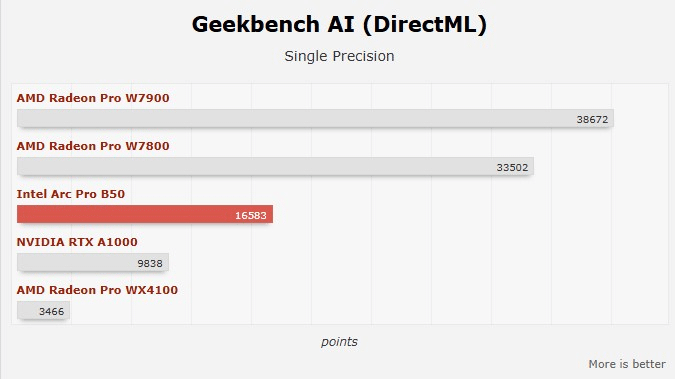This screenshot has height=379, width=675.
Task: Click the 3466 score value
Action: (51, 311)
